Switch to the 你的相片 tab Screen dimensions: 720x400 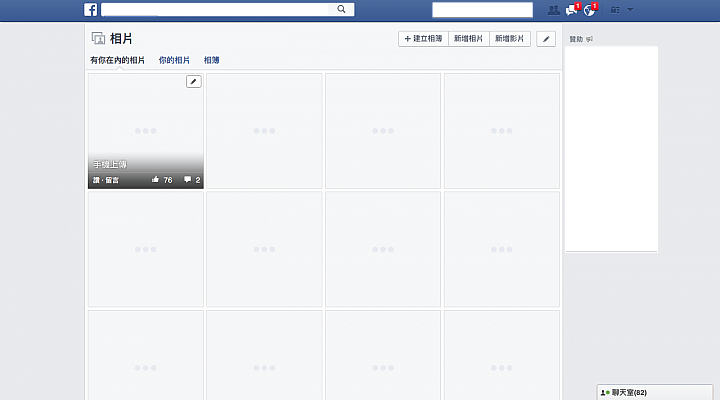(x=174, y=60)
